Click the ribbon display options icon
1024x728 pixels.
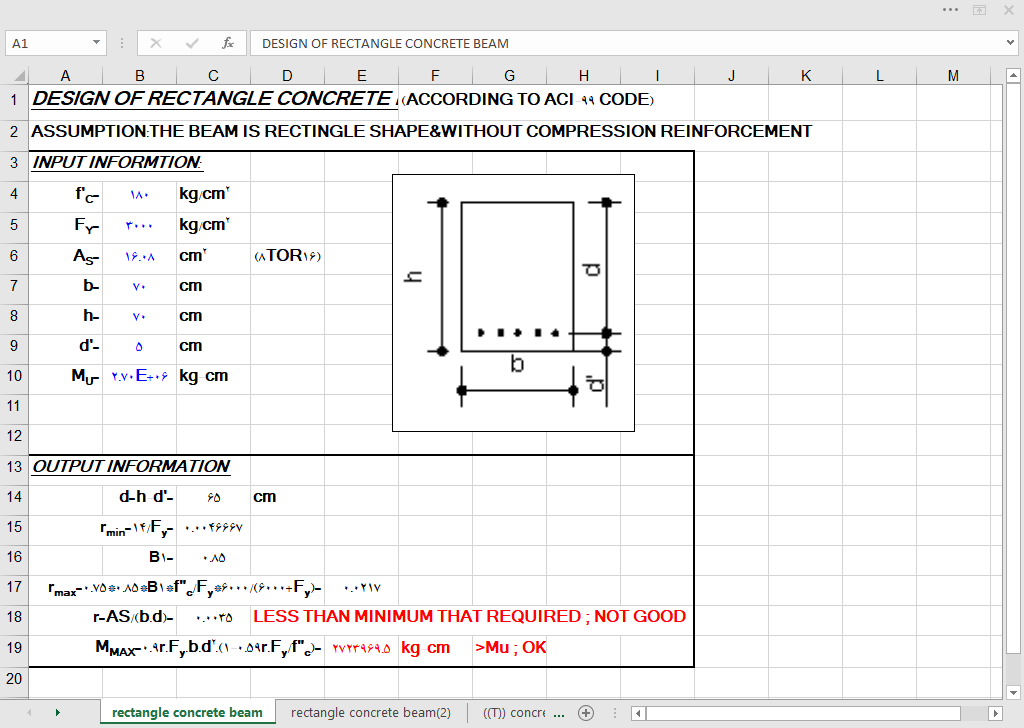tap(980, 10)
